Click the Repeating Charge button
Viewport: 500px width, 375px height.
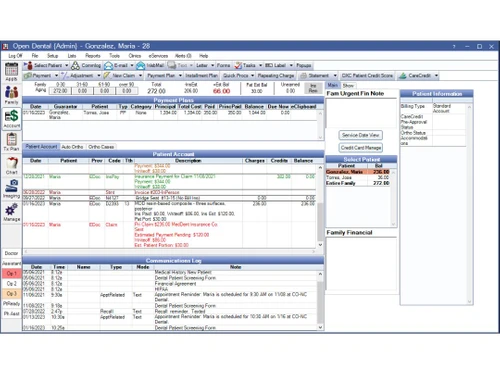[276, 76]
